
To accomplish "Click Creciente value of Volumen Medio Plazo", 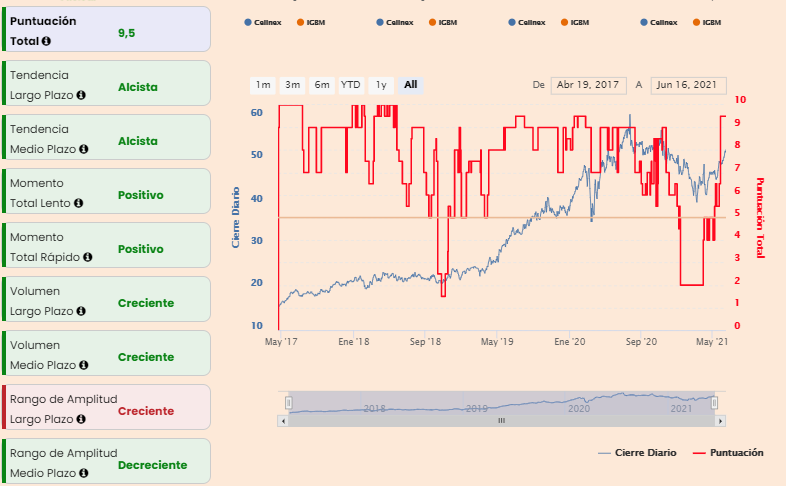I will pos(146,357).
